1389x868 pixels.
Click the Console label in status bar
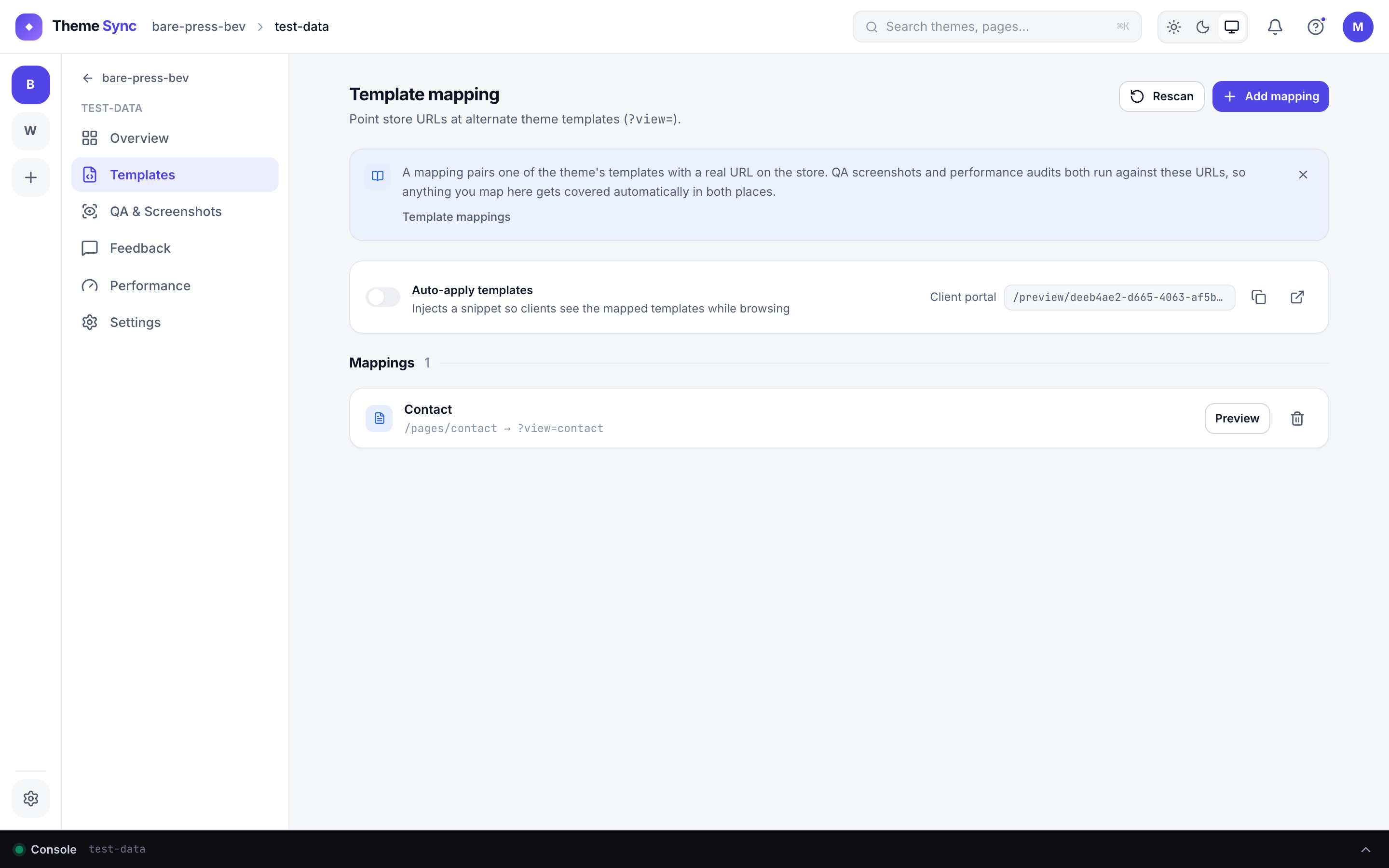(x=54, y=849)
